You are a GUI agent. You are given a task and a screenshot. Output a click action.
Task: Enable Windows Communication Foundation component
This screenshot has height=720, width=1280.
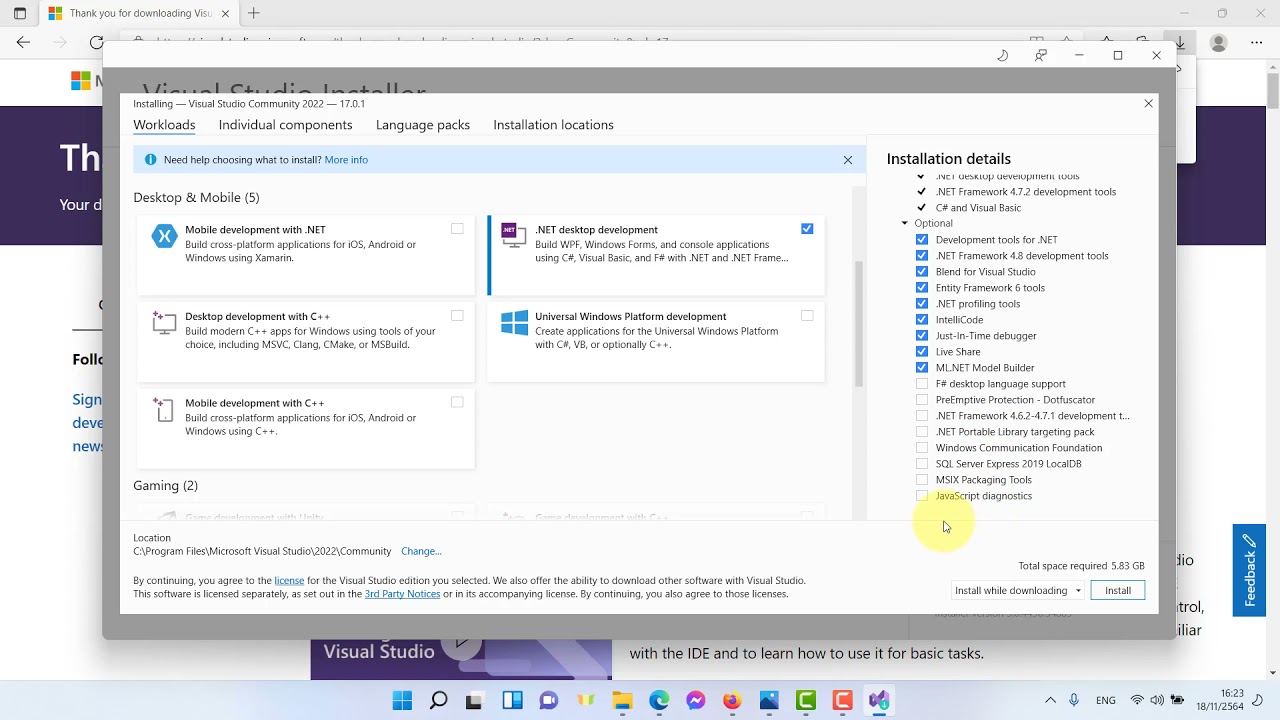pos(922,448)
